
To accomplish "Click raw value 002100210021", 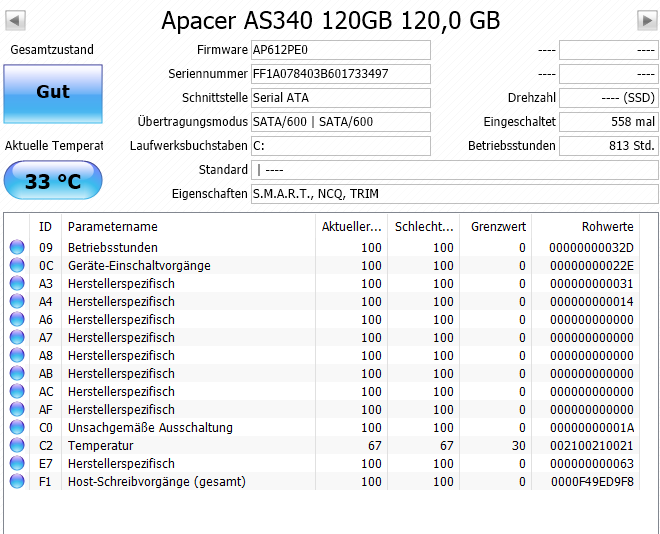I will point(591,446).
